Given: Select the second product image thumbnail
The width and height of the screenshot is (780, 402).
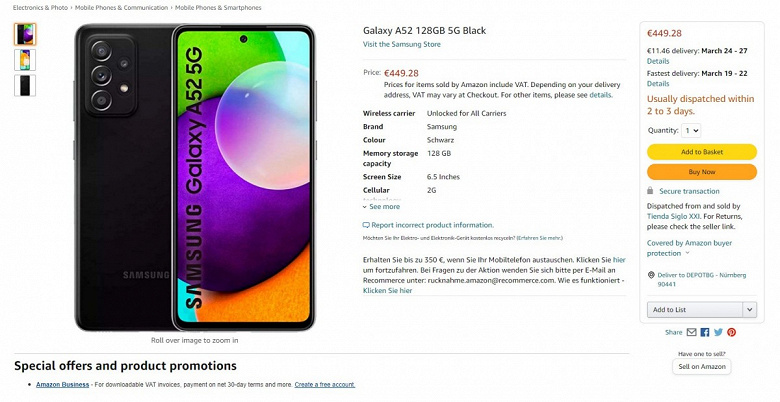Looking at the screenshot, I should (25, 60).
